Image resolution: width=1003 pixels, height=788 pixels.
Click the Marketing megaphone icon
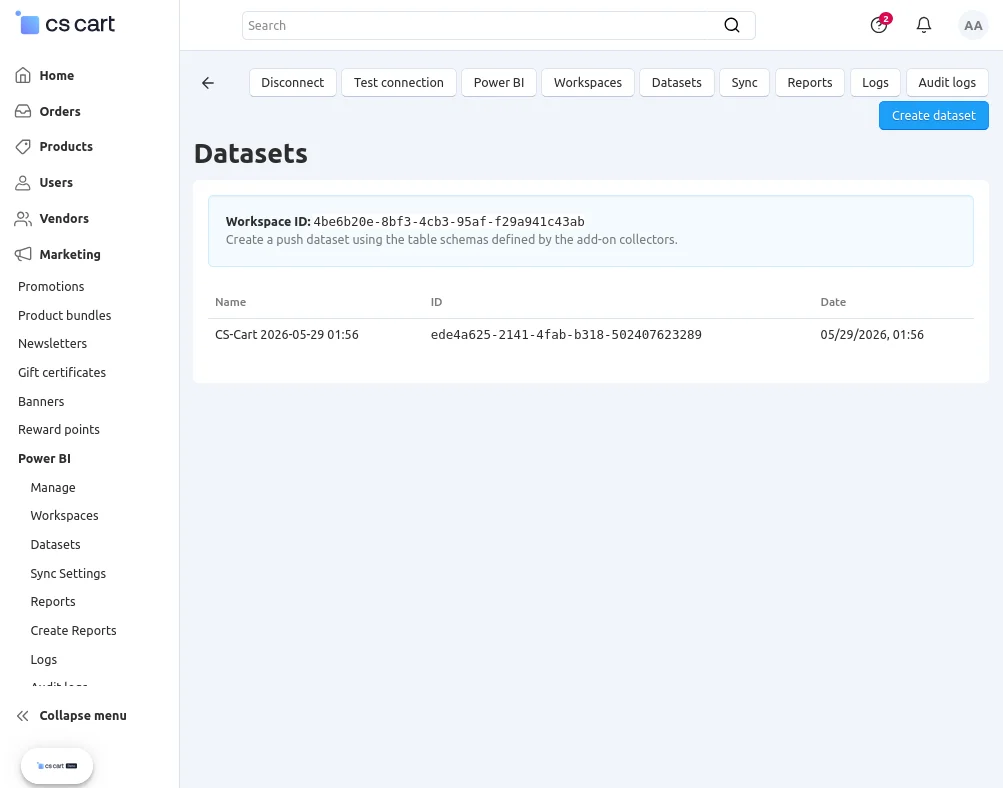point(23,255)
